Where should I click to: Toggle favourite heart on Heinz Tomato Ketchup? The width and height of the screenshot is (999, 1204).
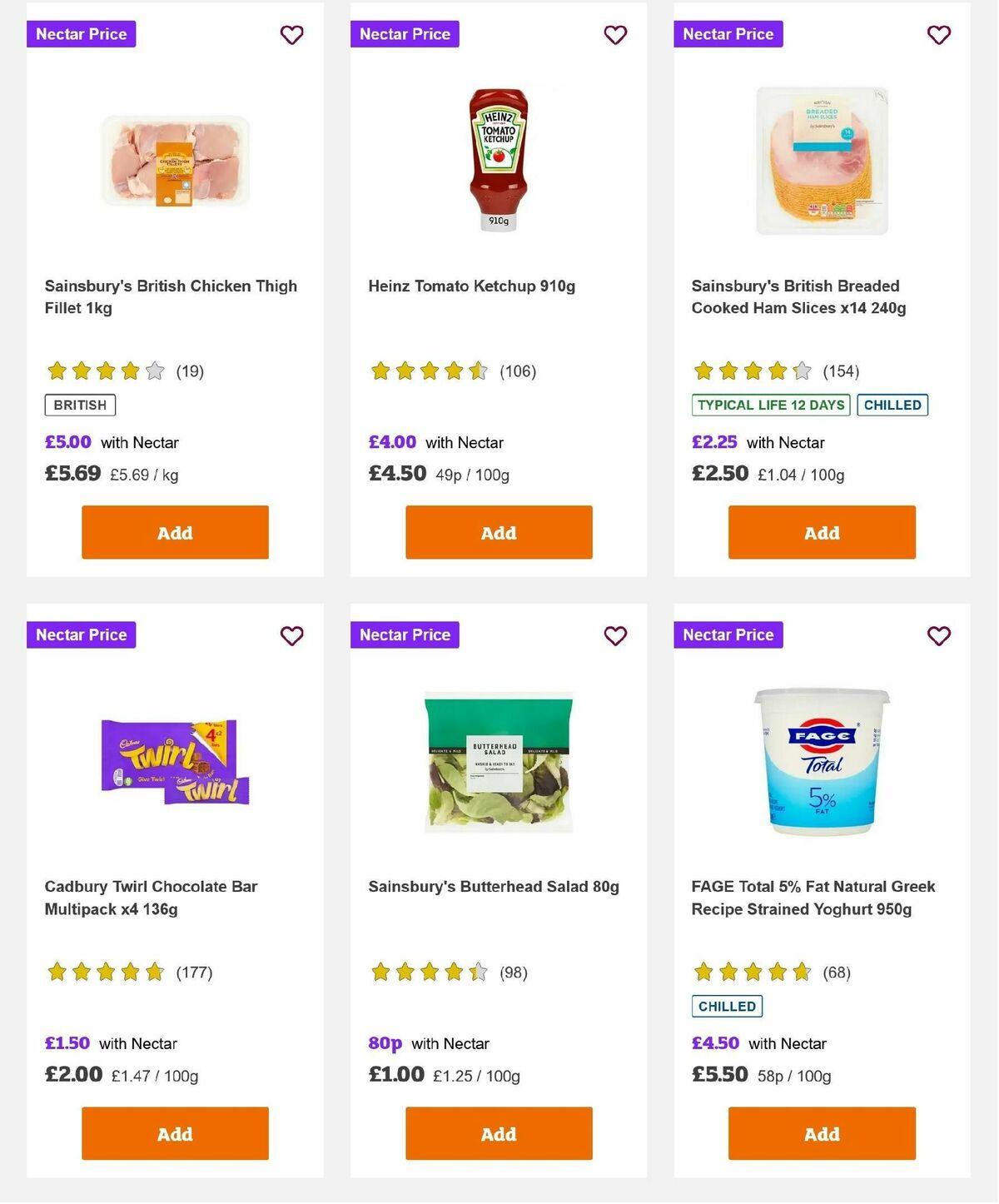pos(615,35)
